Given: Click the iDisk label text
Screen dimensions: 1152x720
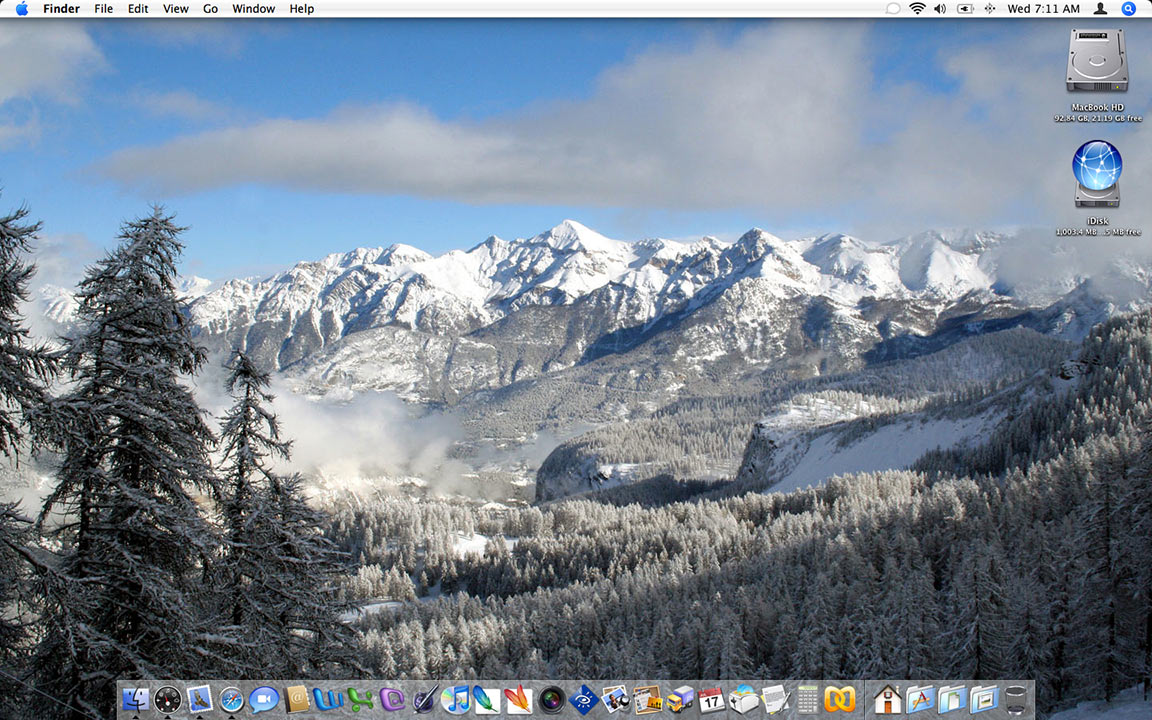Looking at the screenshot, I should (1098, 221).
